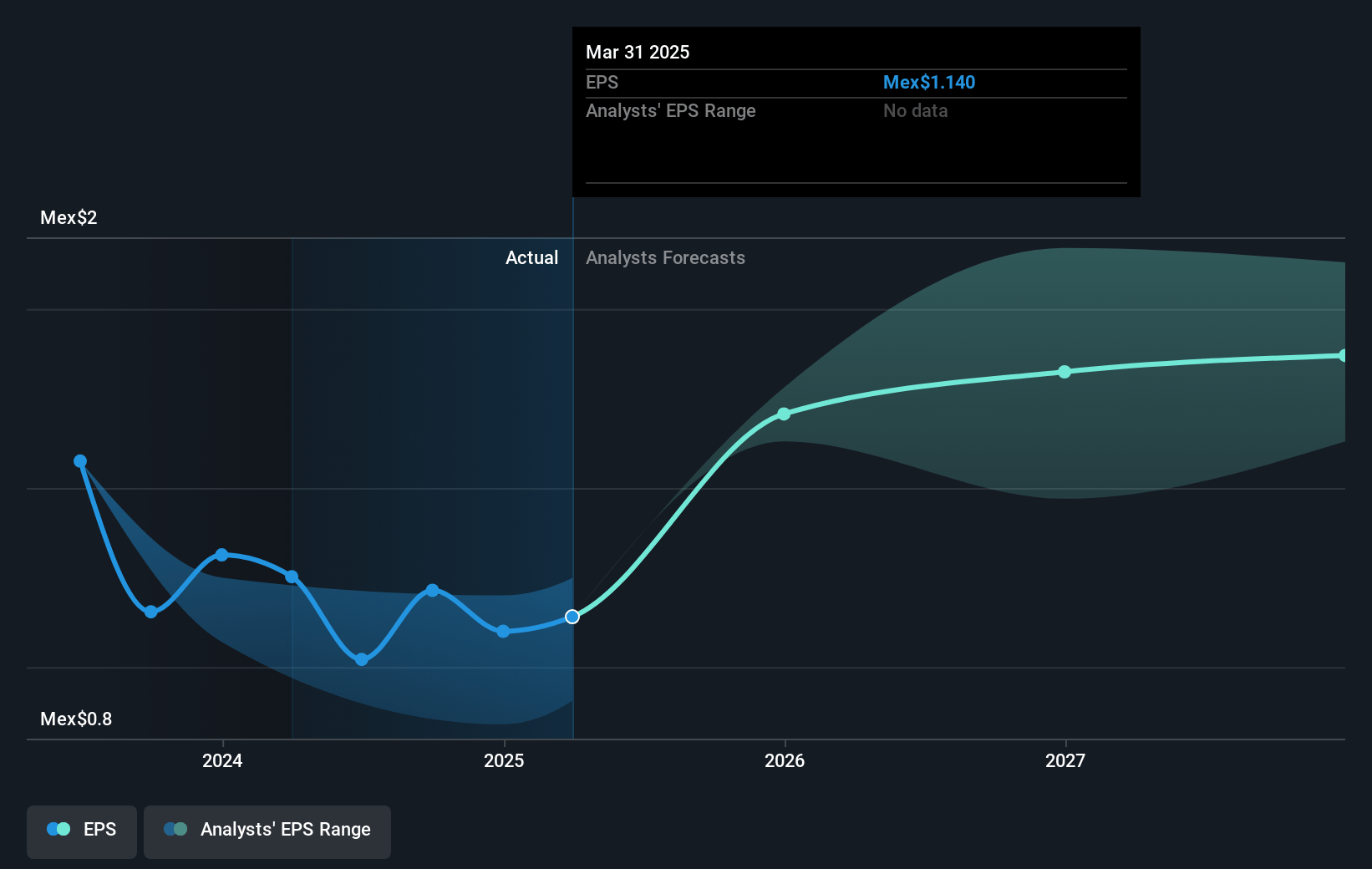The height and width of the screenshot is (869, 1372).
Task: Select the lowest EPS data point in mid-2024
Action: point(362,659)
